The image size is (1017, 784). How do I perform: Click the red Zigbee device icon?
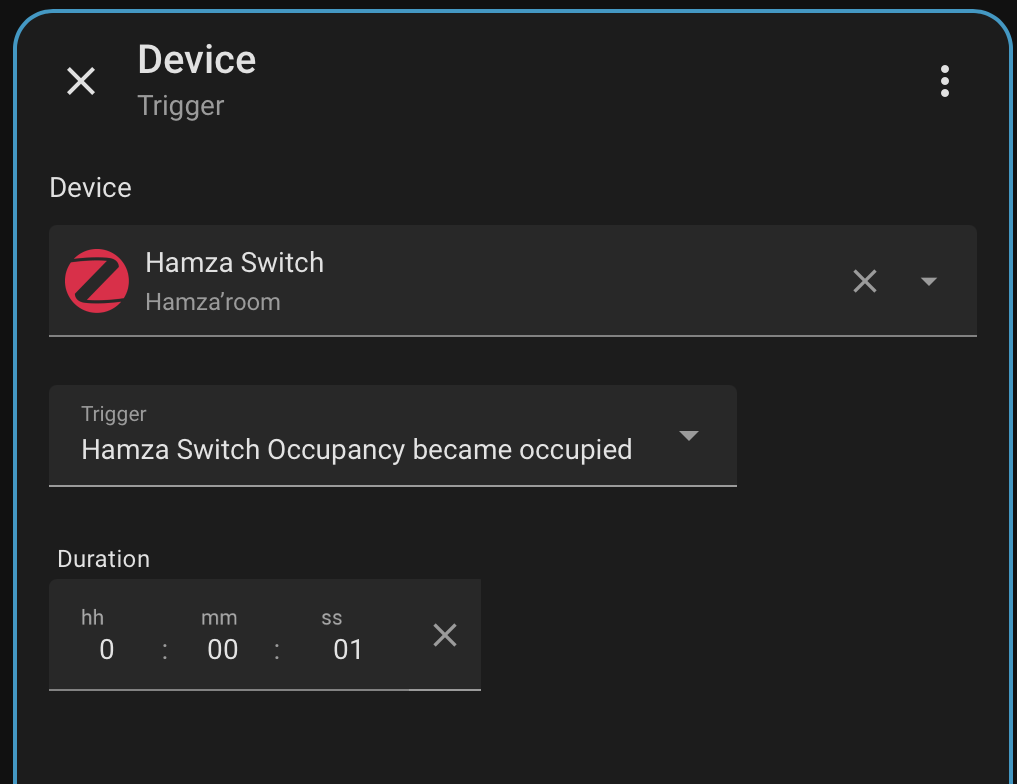pos(96,281)
